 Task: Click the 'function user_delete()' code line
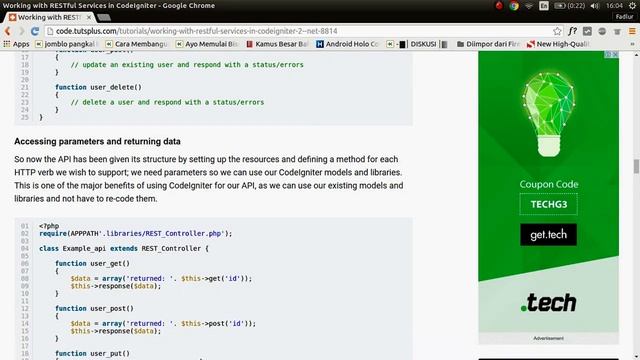click(98, 87)
